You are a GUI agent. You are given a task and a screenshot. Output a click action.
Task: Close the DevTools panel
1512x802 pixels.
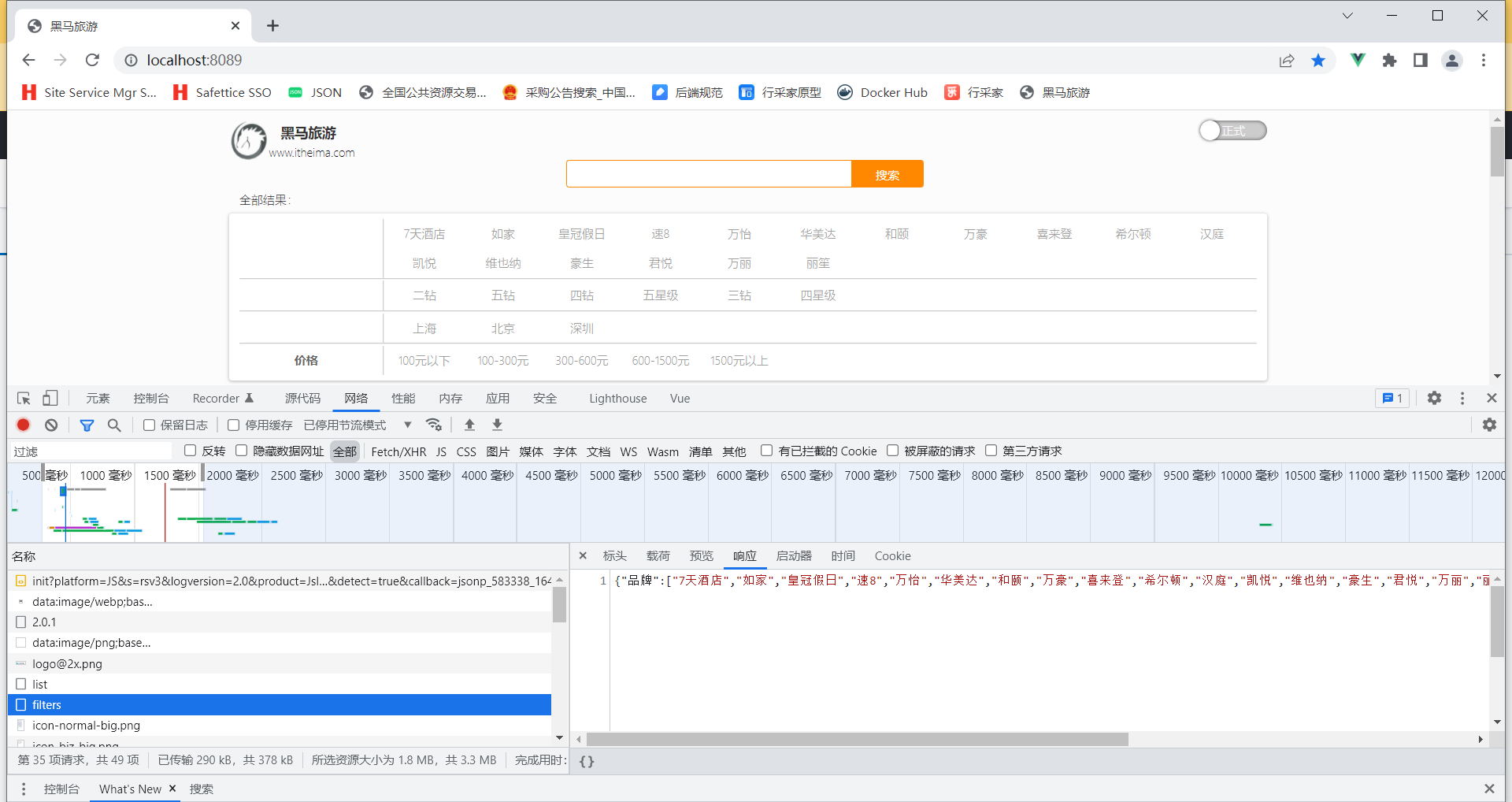point(1492,398)
